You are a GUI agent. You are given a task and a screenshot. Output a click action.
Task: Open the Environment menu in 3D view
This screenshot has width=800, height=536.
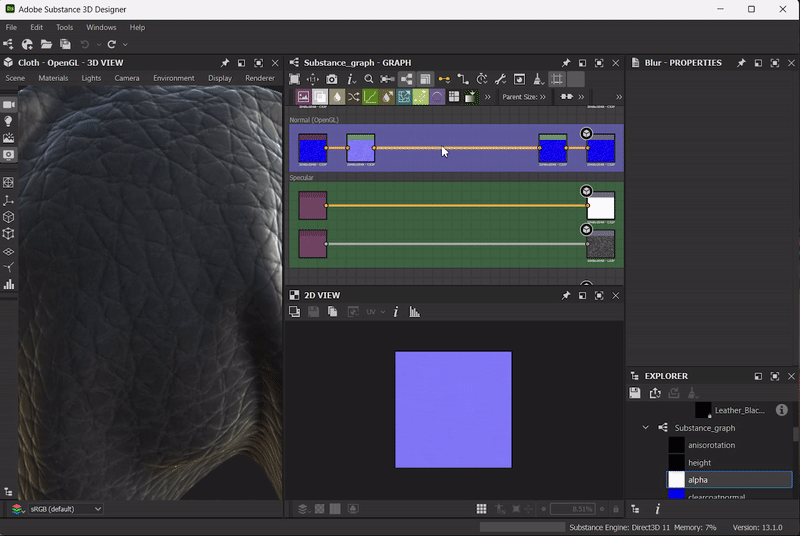tap(173, 78)
